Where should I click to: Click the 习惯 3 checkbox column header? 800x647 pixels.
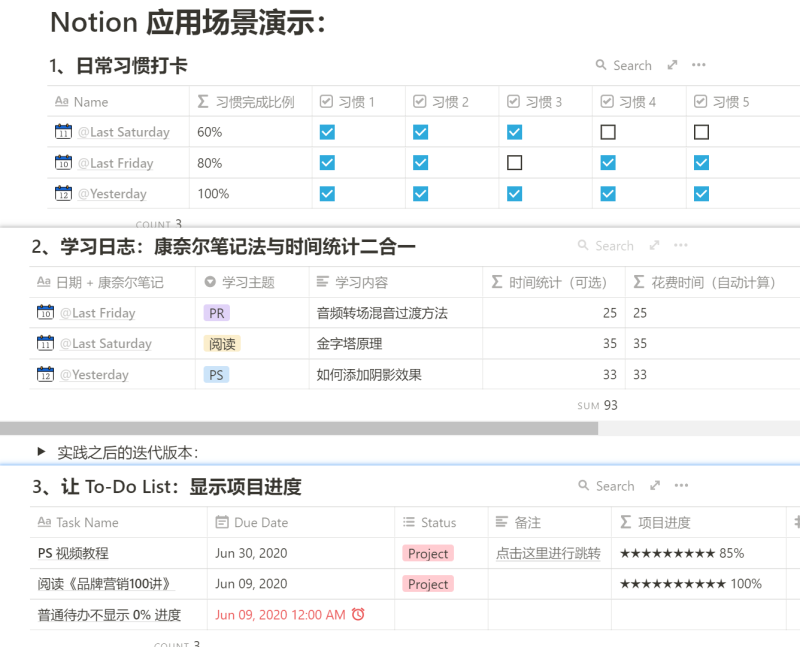tap(545, 102)
